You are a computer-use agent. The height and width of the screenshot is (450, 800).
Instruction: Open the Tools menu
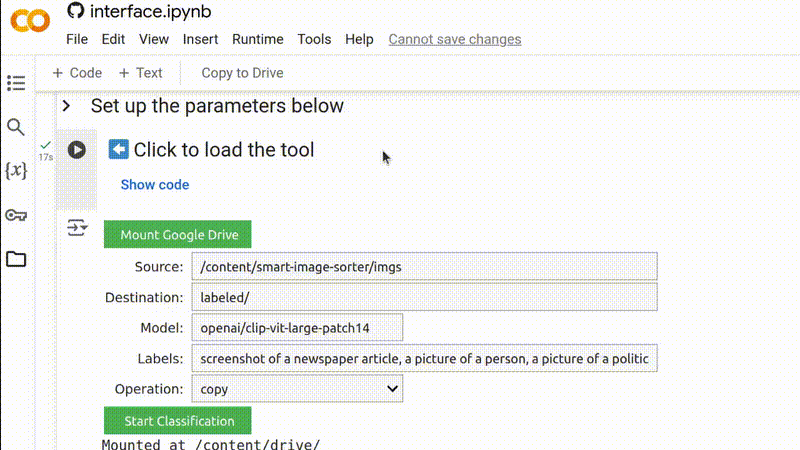314,39
